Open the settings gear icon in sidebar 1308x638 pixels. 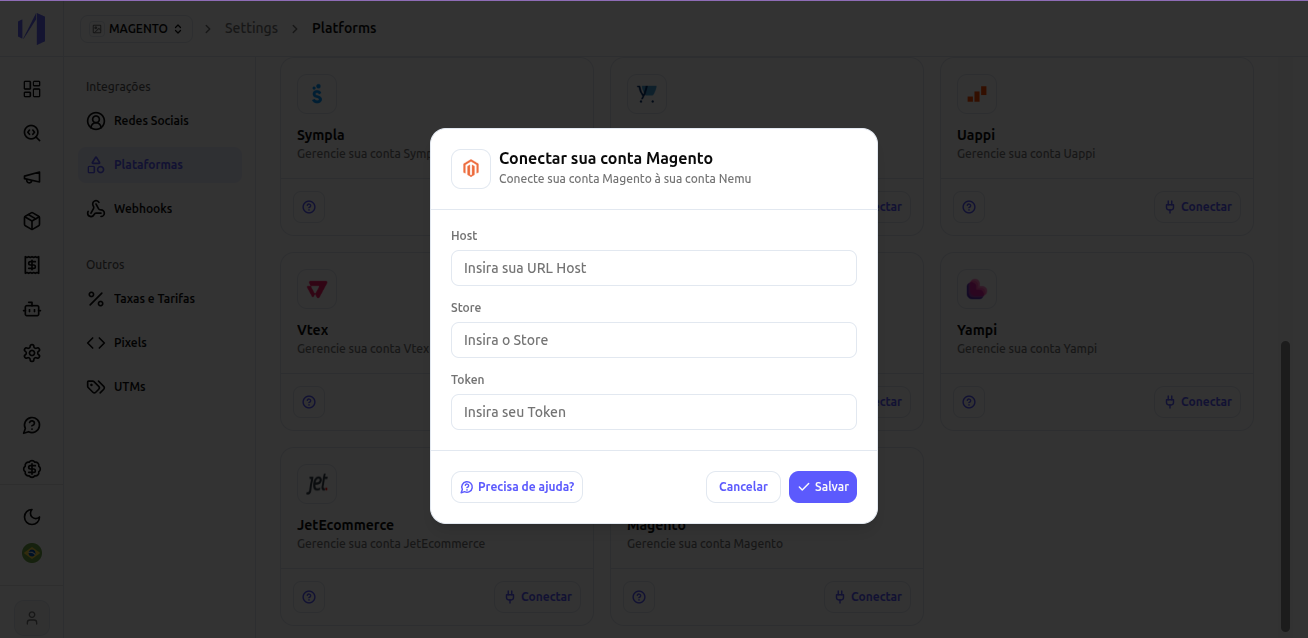click(x=32, y=353)
